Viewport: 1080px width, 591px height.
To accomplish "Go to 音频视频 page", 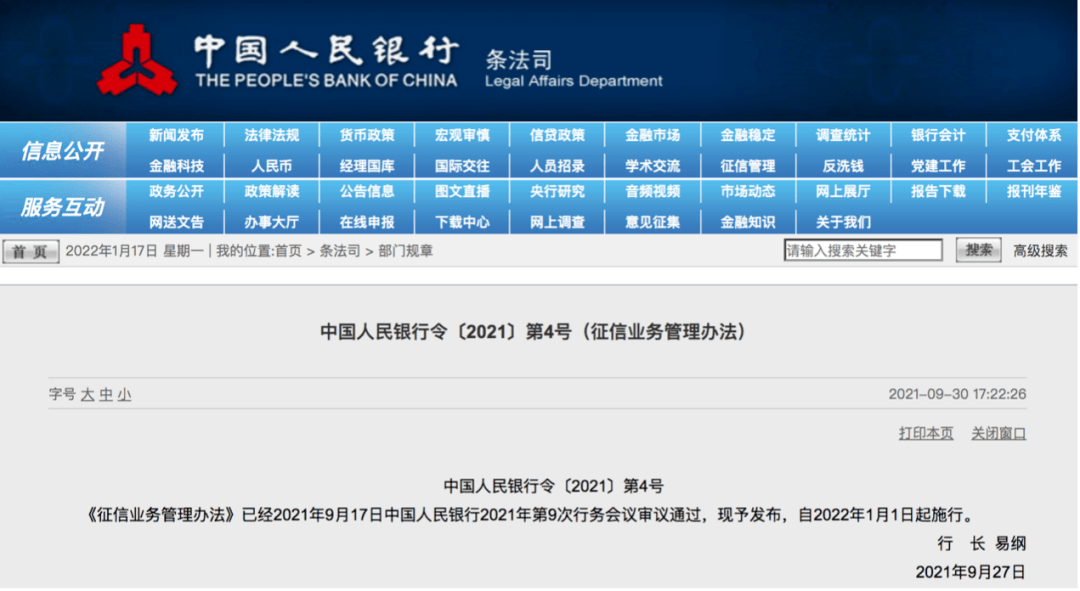I will [x=652, y=191].
